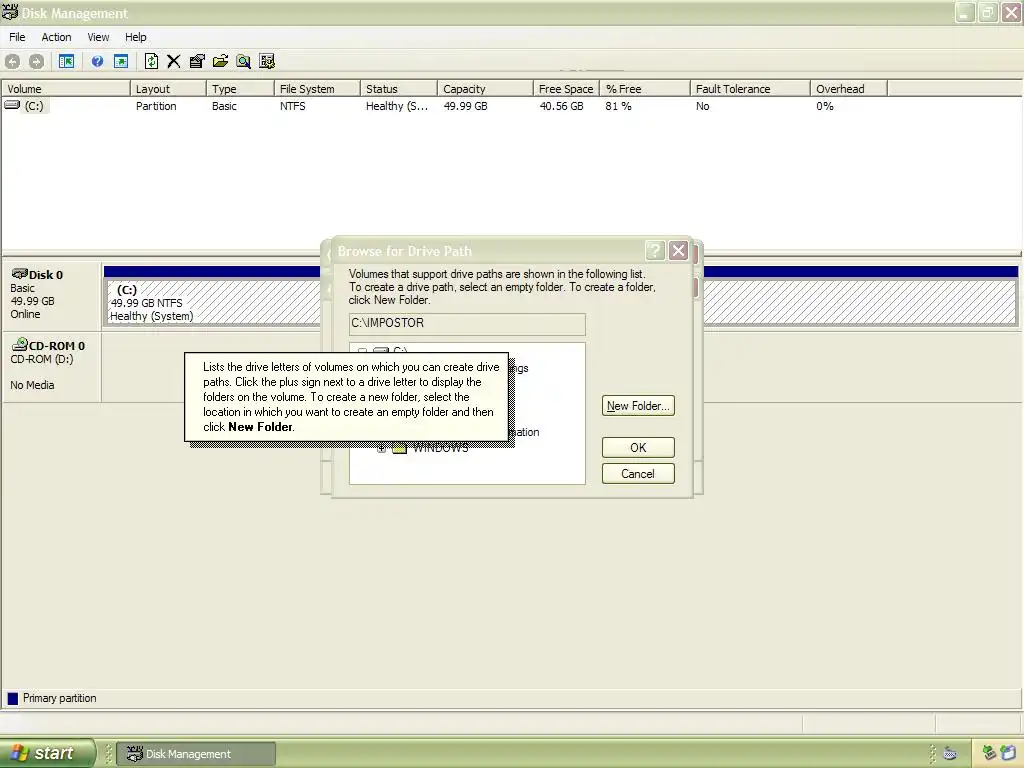Screen dimensions: 1024x768
Task: Click the (C:) drive icon in volume list
Action: [x=12, y=104]
